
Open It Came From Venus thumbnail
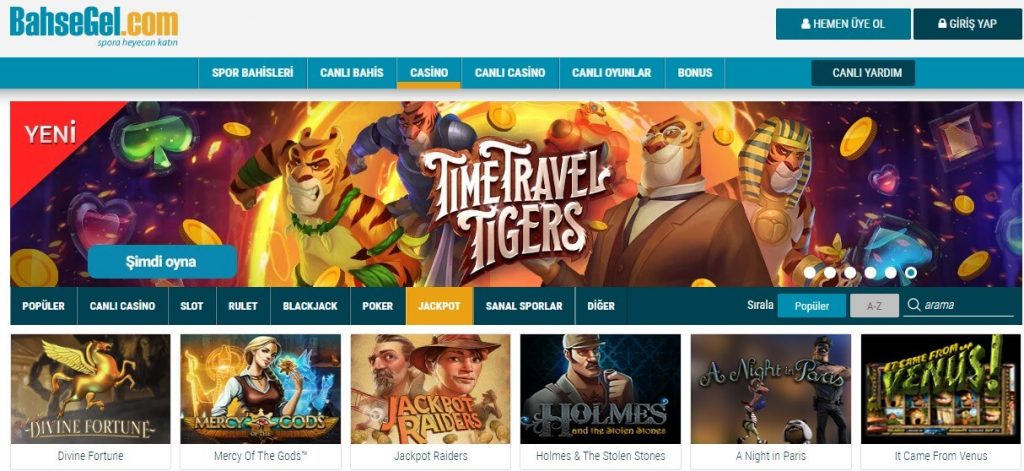tap(940, 389)
